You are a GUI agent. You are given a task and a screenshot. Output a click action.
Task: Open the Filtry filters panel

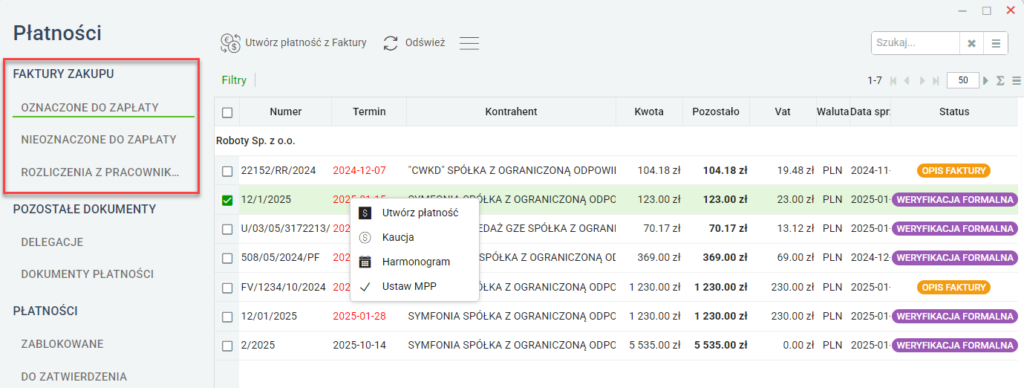pyautogui.click(x=234, y=80)
